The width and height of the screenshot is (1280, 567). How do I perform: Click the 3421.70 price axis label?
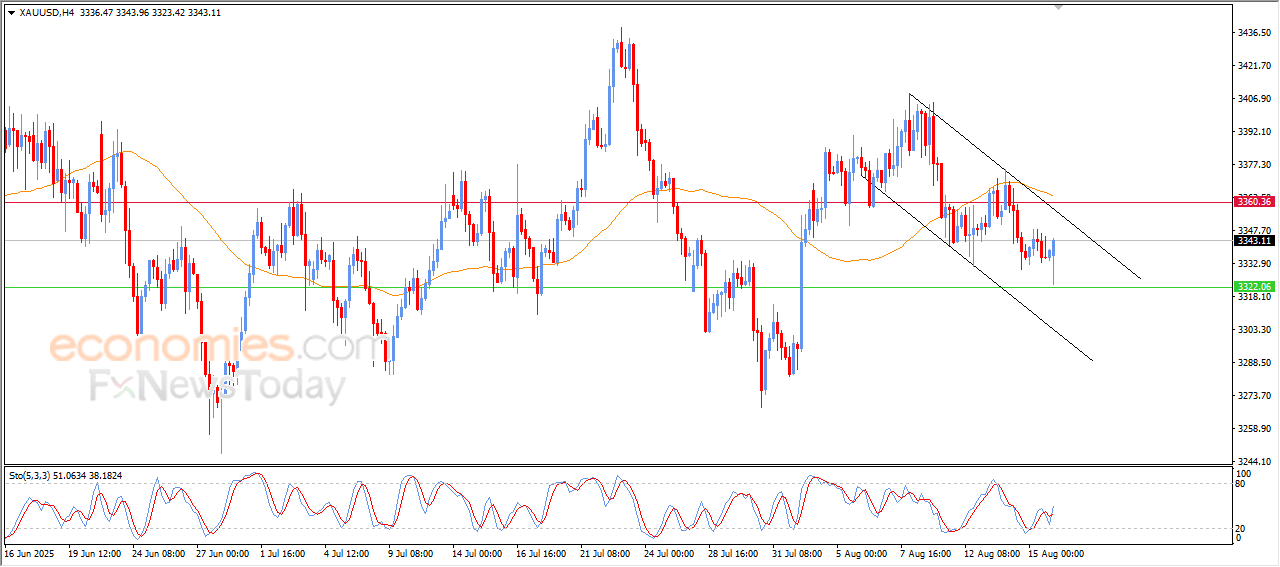1254,66
